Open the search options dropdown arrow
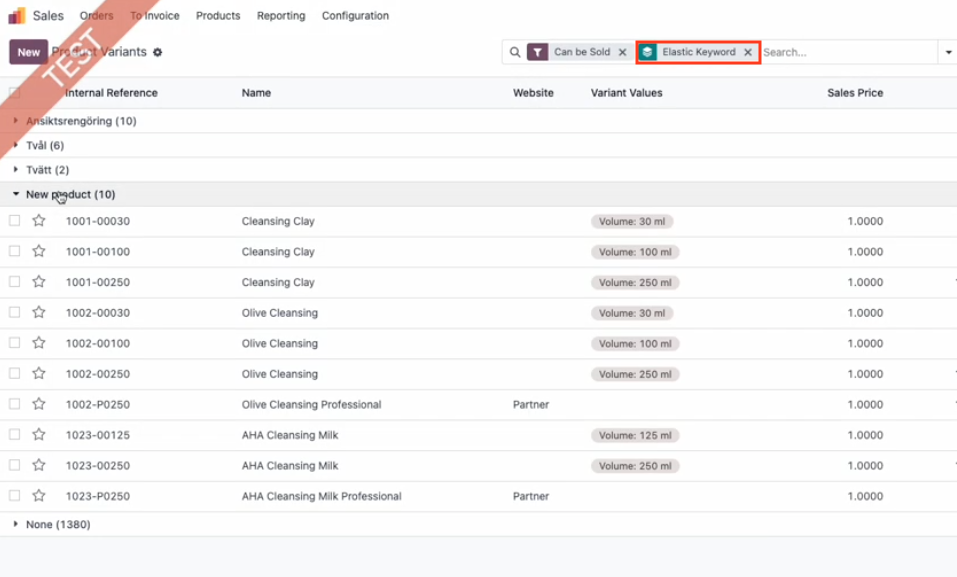The height and width of the screenshot is (577, 957). pos(948,52)
